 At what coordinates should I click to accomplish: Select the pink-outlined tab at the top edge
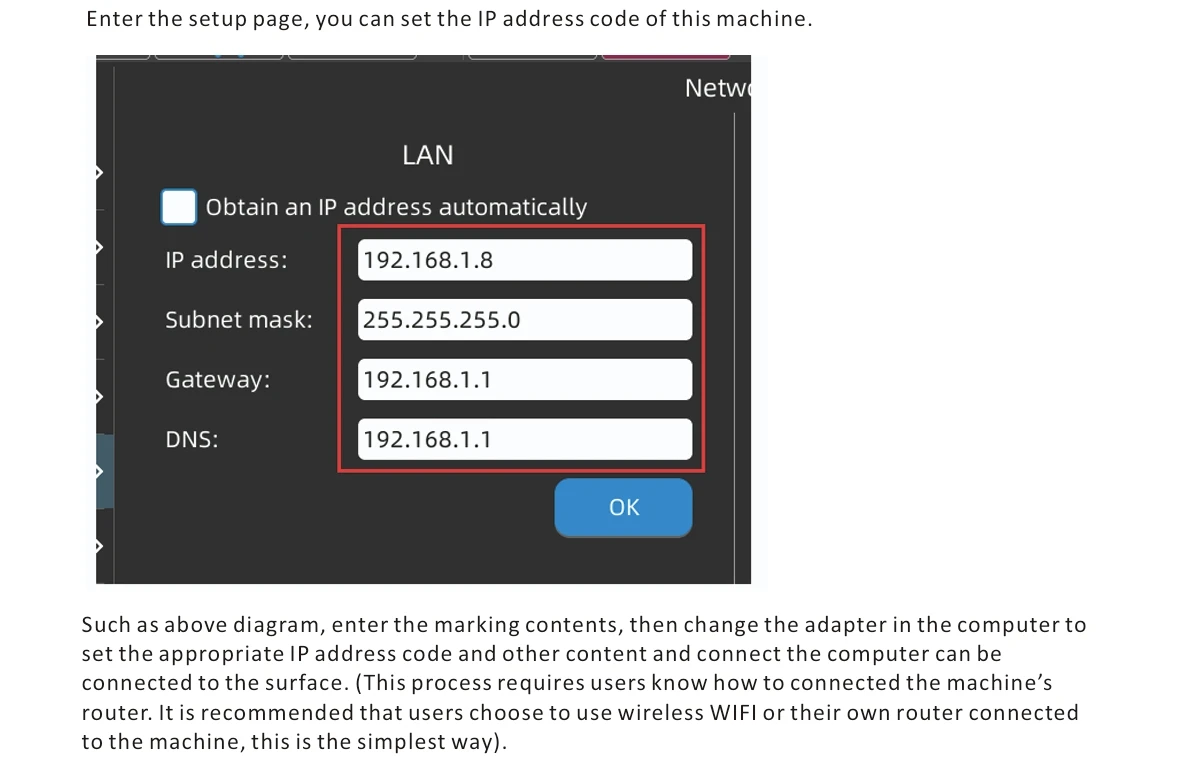click(666, 57)
